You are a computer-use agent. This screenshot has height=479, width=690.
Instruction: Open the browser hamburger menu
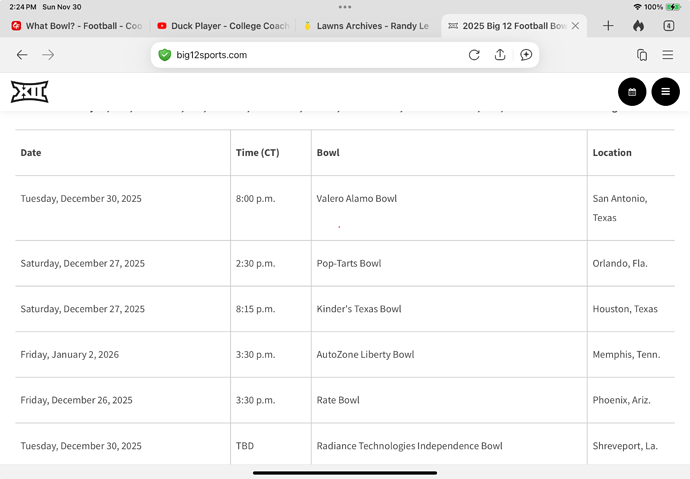click(x=668, y=55)
